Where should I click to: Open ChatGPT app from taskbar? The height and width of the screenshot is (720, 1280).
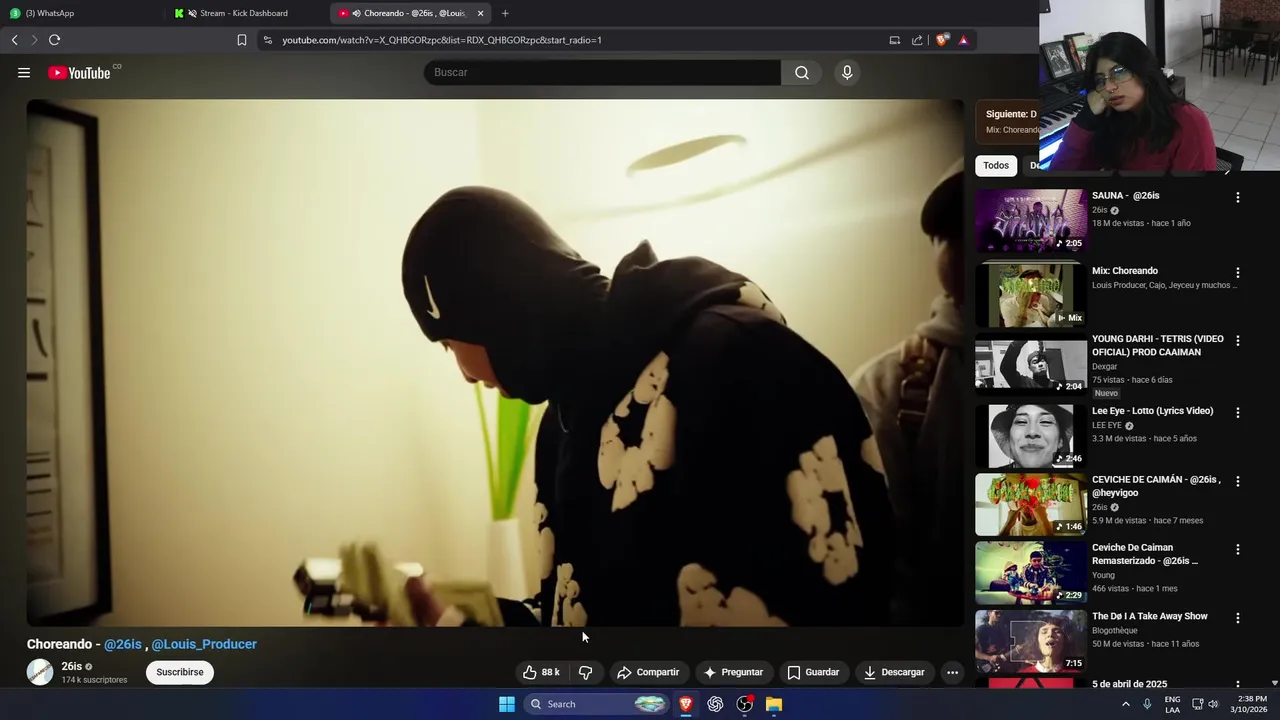click(x=715, y=704)
